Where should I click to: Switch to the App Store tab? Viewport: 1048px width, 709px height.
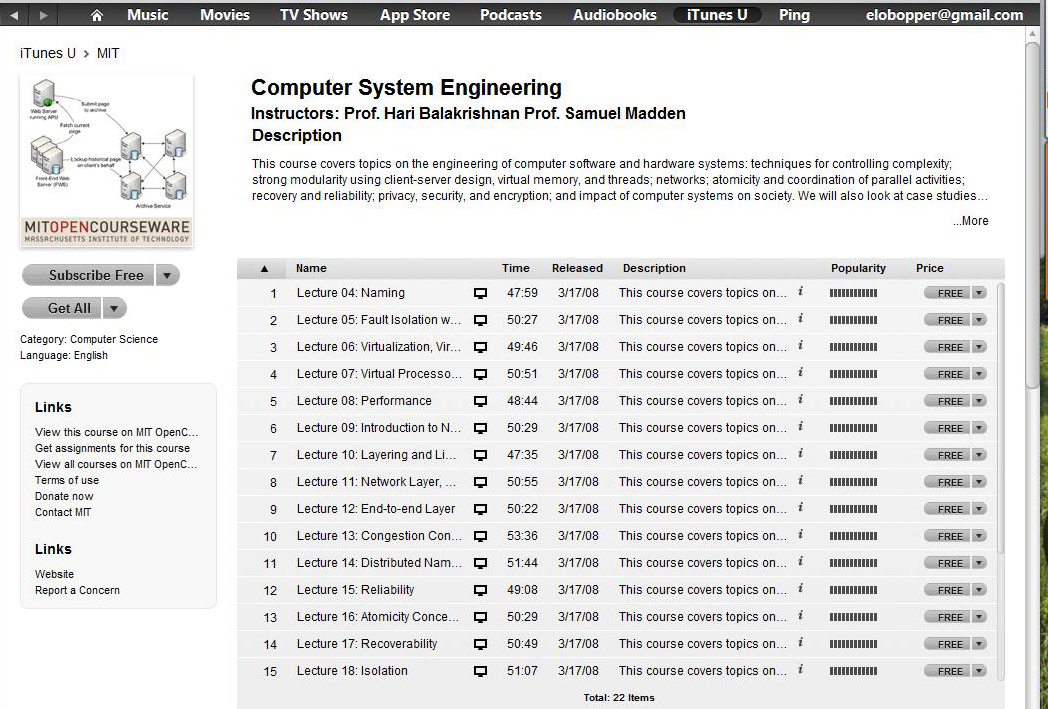point(414,15)
